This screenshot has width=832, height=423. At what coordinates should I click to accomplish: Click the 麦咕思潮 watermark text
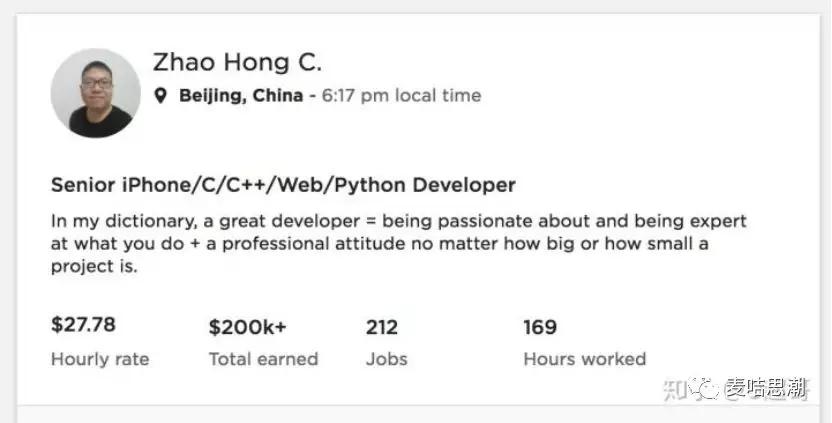coord(765,388)
